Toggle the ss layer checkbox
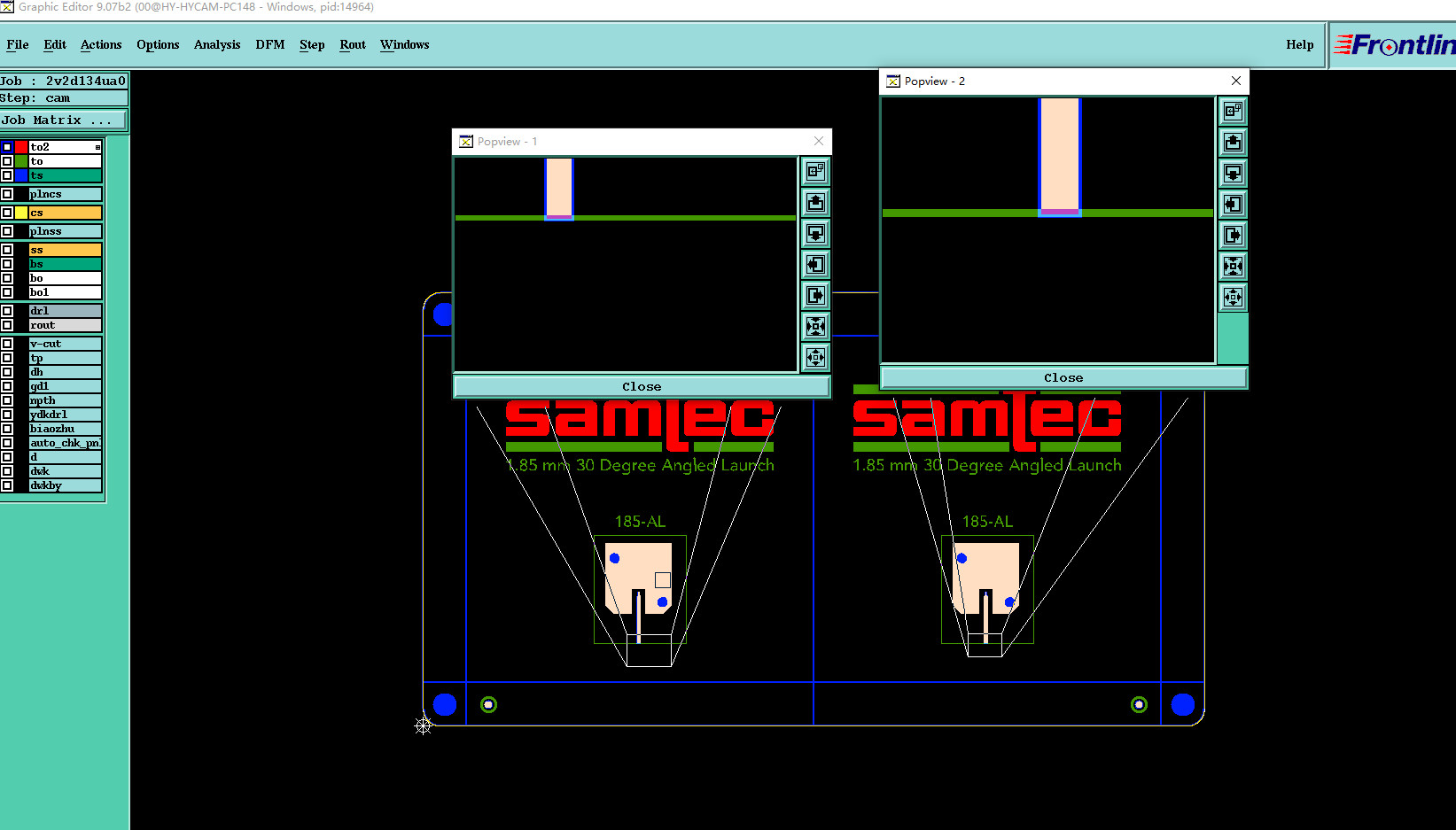Image resolution: width=1456 pixels, height=830 pixels. click(x=7, y=250)
